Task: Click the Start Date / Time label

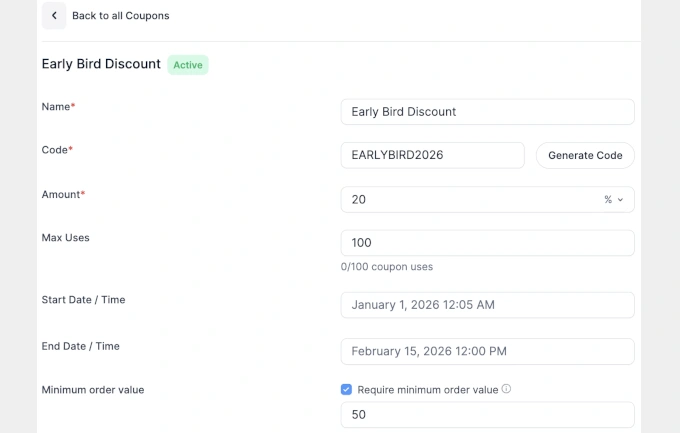Action: 83,300
